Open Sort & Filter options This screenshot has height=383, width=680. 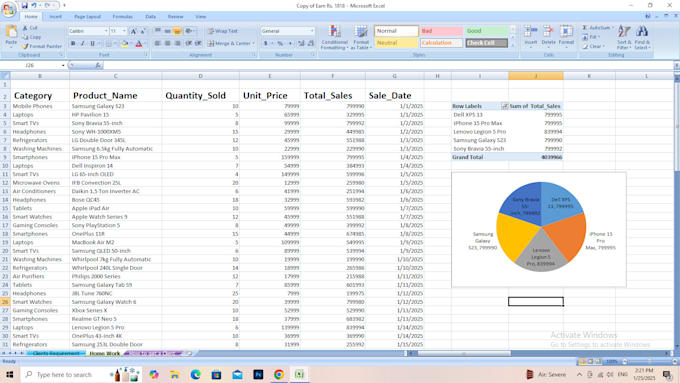(x=624, y=37)
